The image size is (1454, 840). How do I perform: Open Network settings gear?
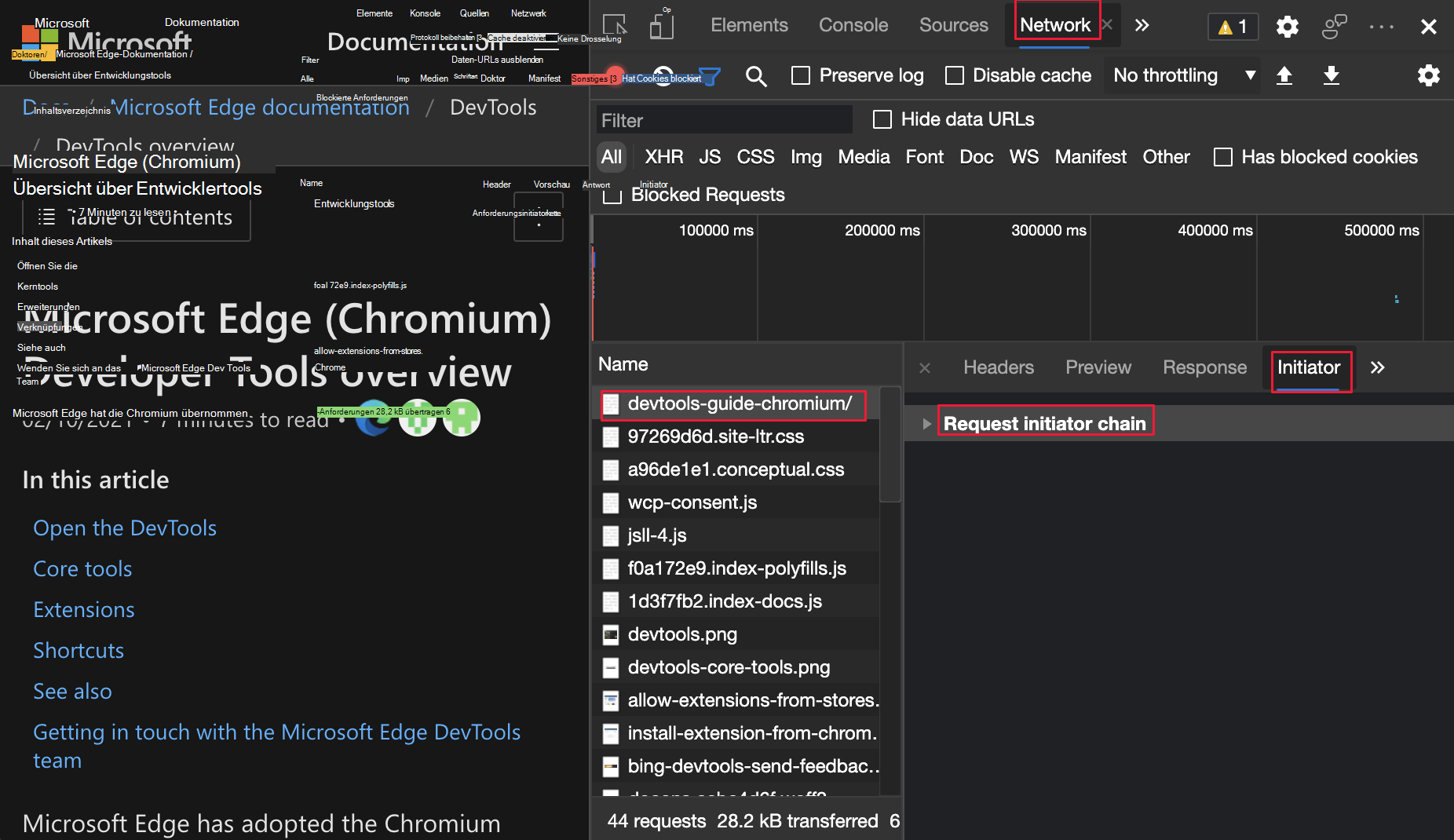click(x=1428, y=75)
